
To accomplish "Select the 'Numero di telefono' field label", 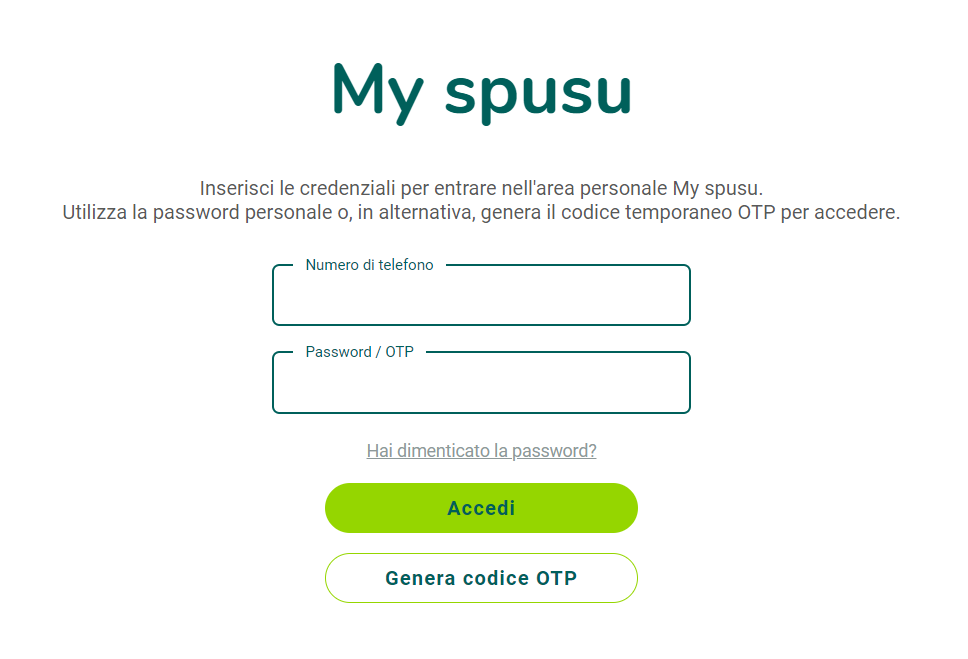I will coord(369,265).
